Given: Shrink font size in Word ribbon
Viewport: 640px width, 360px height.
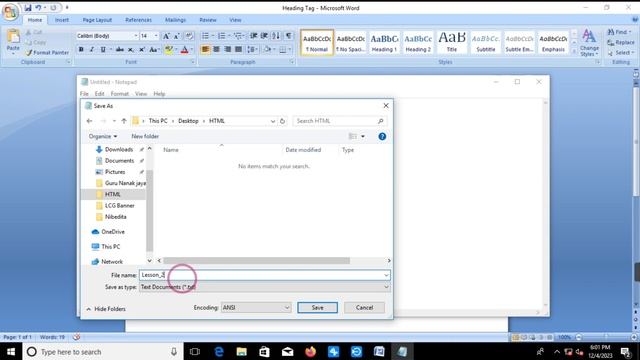Looking at the screenshot, I should (177, 36).
